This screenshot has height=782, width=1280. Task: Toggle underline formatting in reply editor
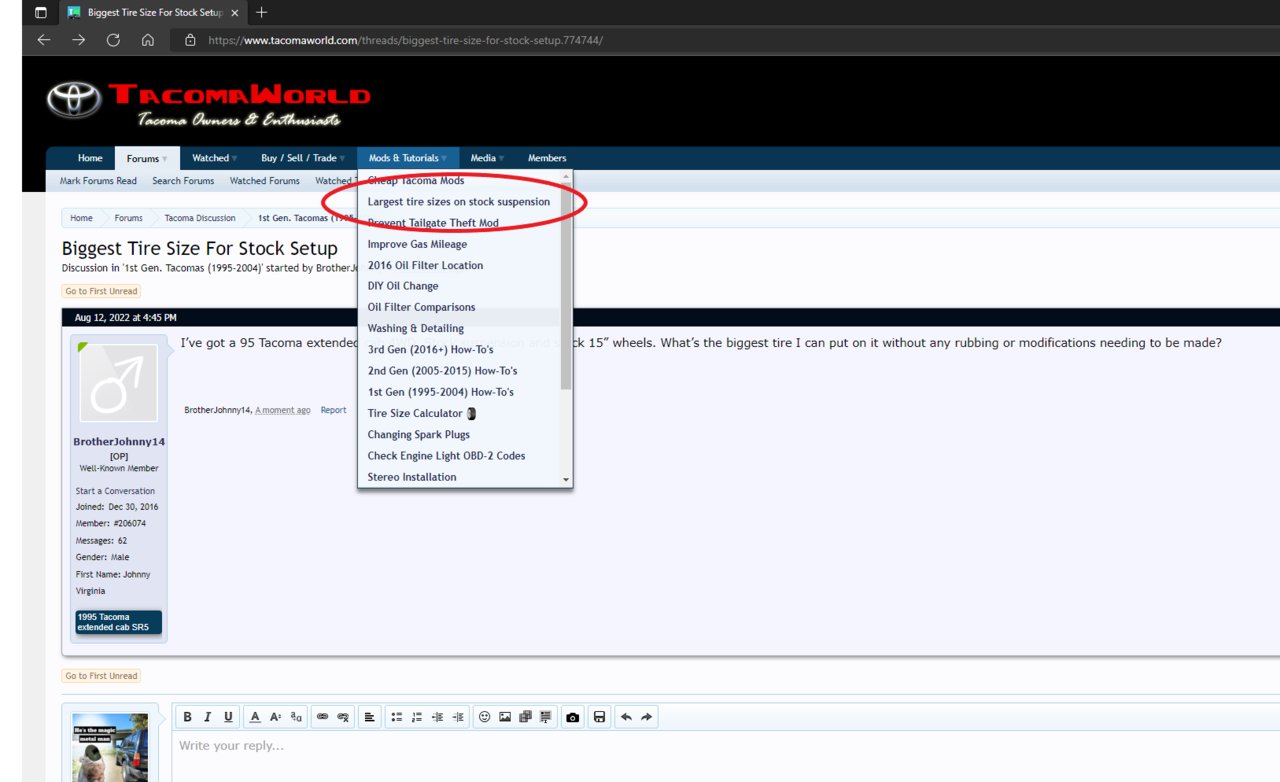pos(229,717)
